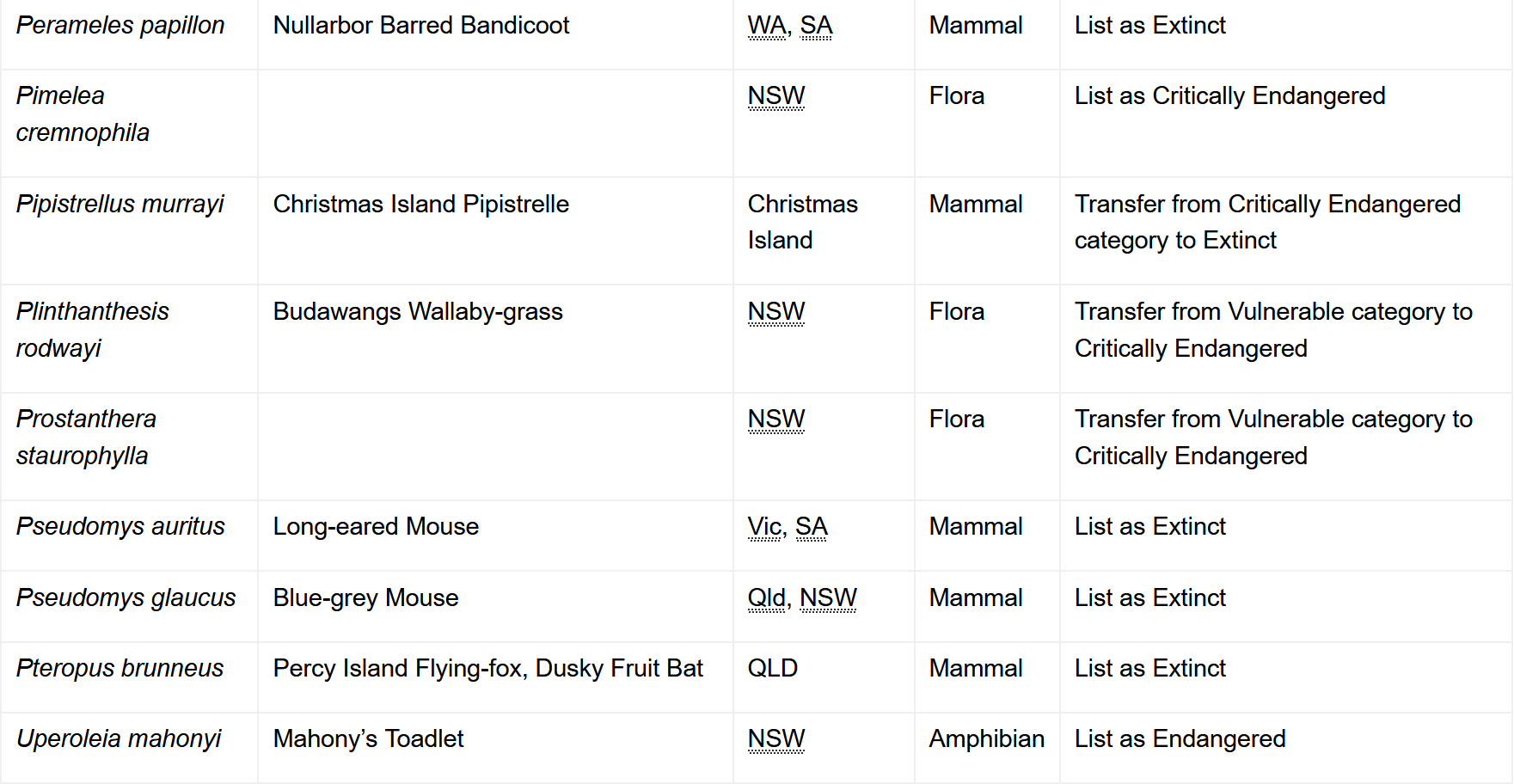Click the SA abbreviation beside WA

tap(816, 26)
